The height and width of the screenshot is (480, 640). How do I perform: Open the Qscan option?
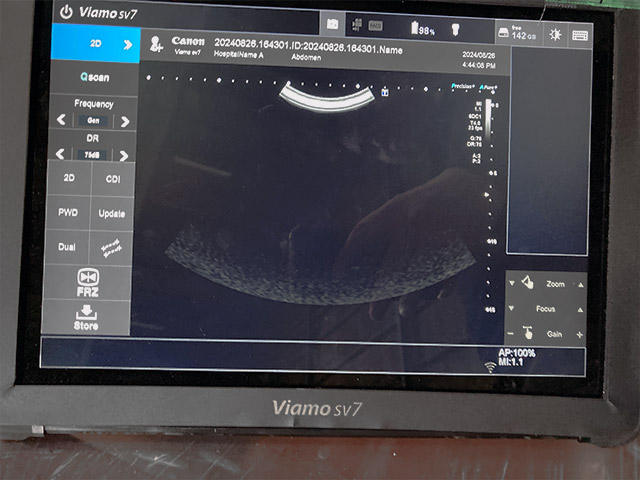point(95,77)
